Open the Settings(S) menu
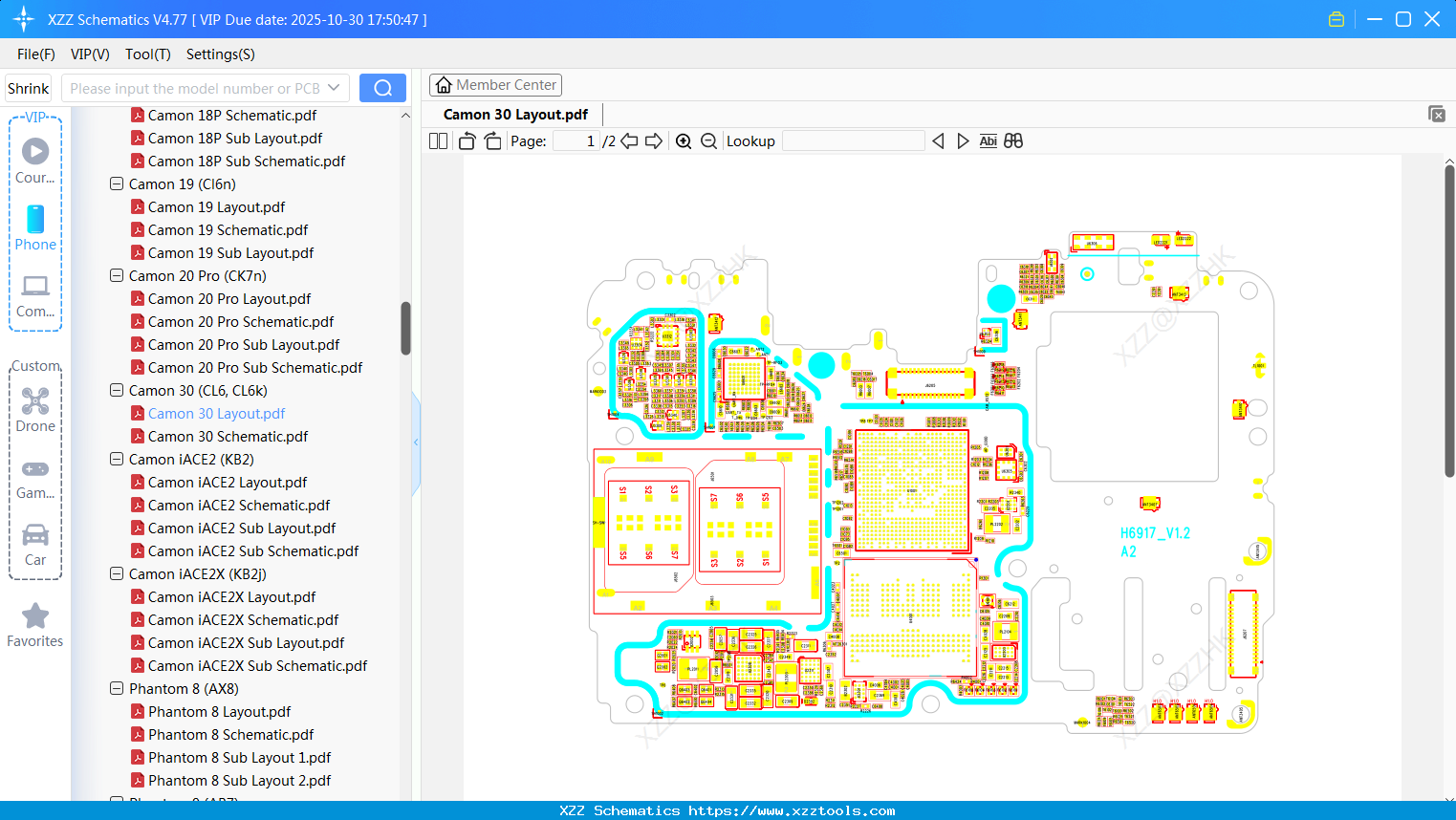This screenshot has height=820, width=1456. [x=221, y=54]
